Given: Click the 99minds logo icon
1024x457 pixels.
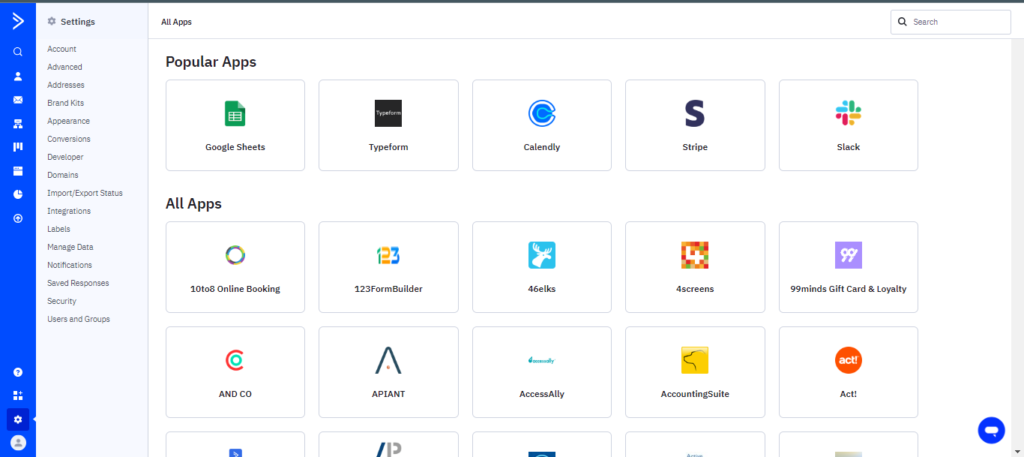Looking at the screenshot, I should [848, 255].
